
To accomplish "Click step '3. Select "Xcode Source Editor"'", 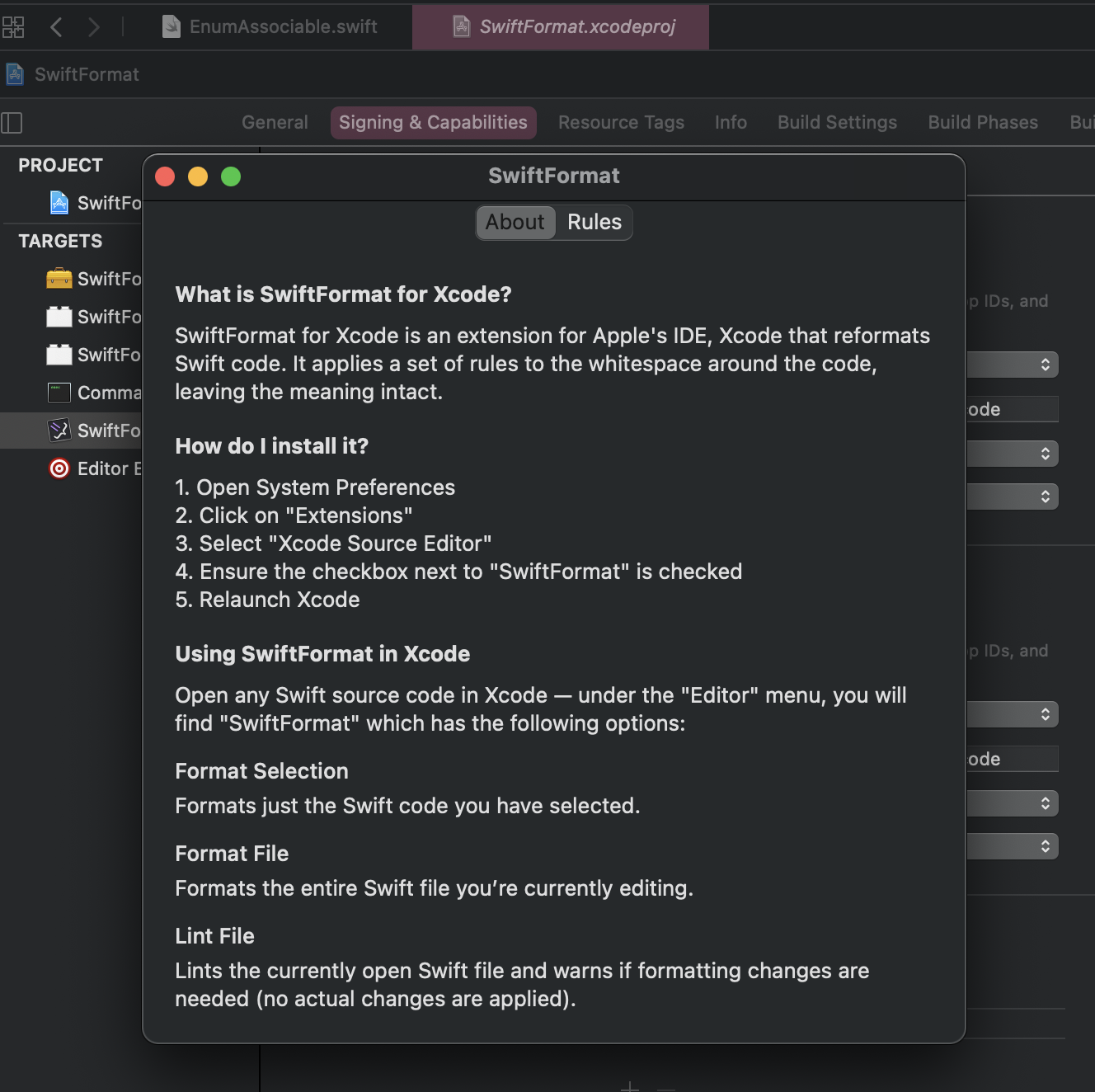I will 333,544.
